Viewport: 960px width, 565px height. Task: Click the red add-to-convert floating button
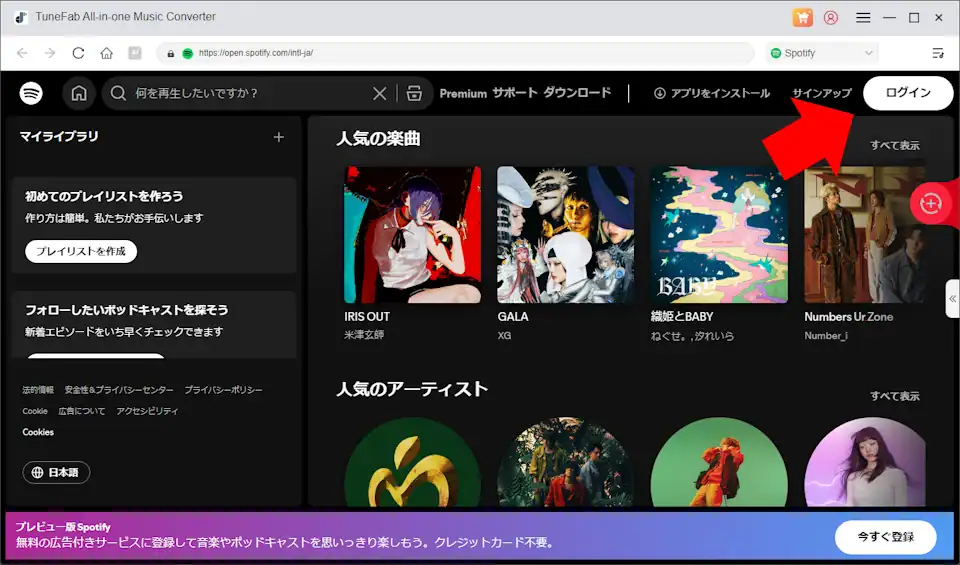click(x=931, y=203)
